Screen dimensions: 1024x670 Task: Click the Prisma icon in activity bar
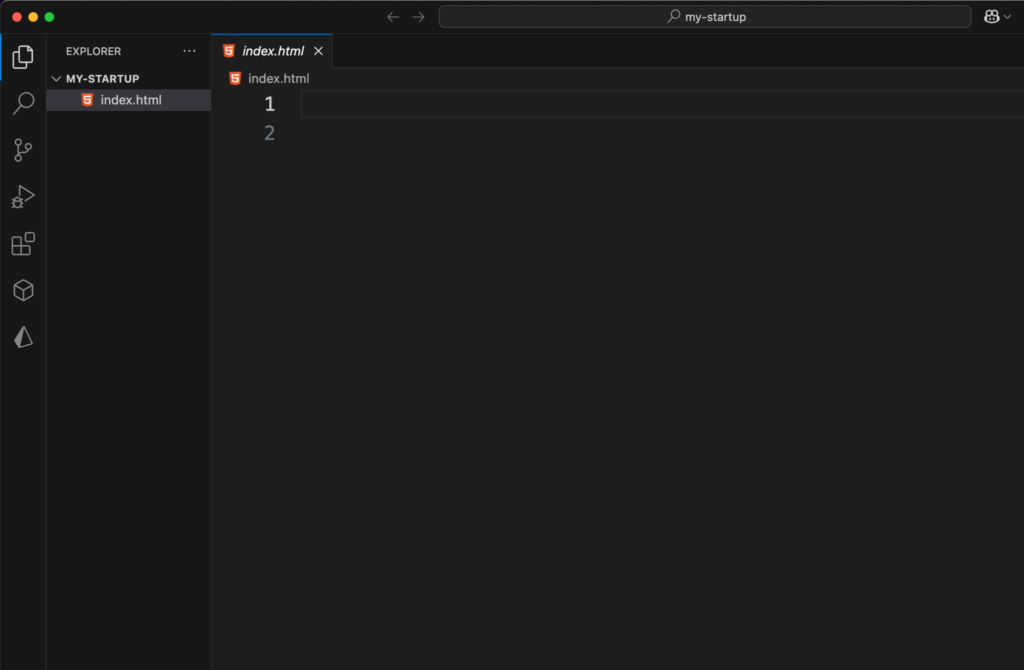click(23, 338)
